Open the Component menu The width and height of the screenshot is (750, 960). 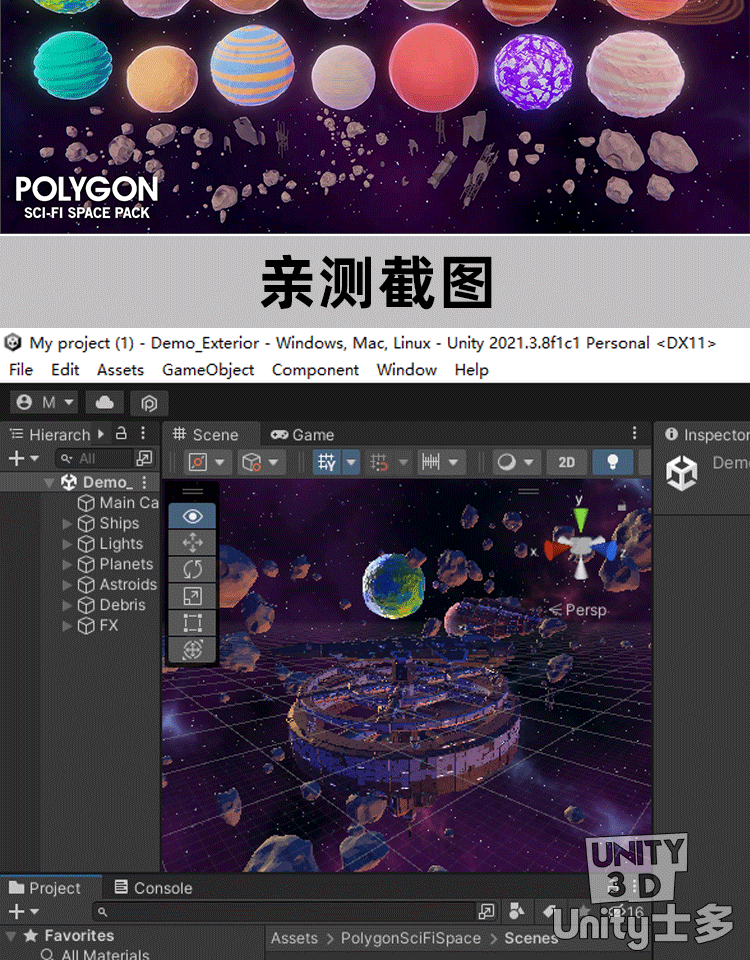coord(315,370)
